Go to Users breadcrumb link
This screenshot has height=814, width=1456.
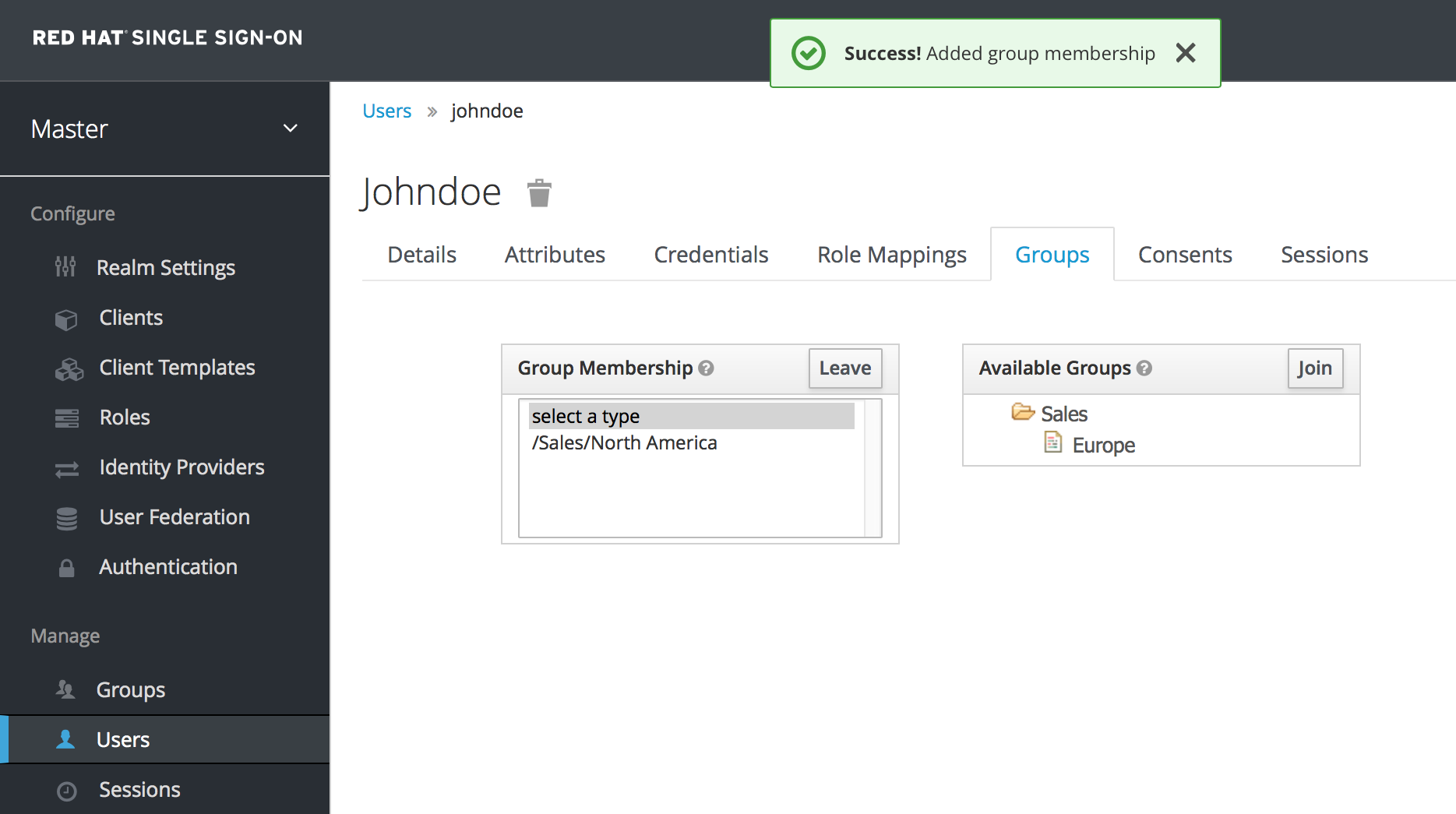click(386, 111)
